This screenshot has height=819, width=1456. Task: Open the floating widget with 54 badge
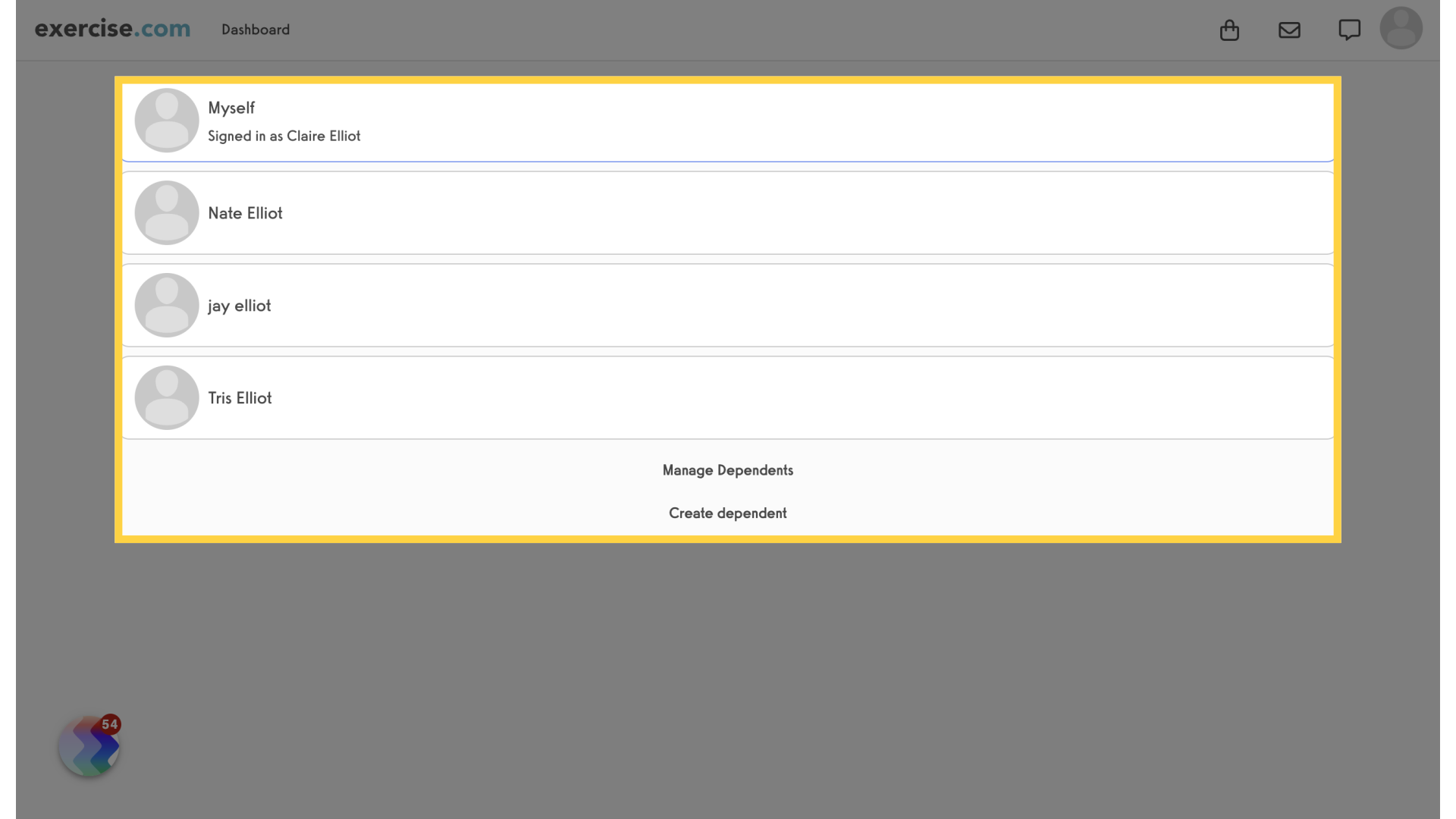89,745
